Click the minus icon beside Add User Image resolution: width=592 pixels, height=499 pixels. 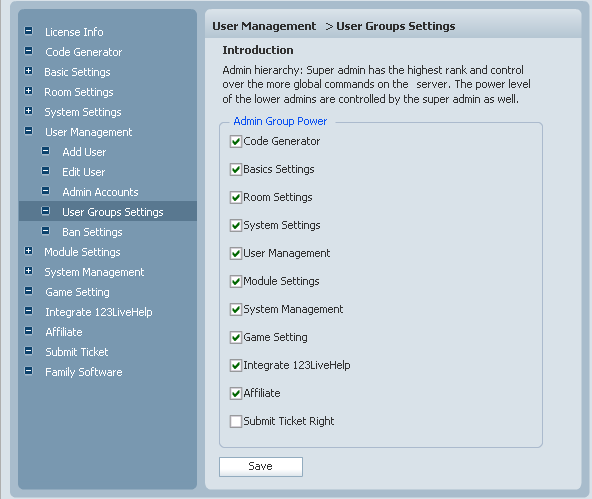pyautogui.click(x=45, y=151)
